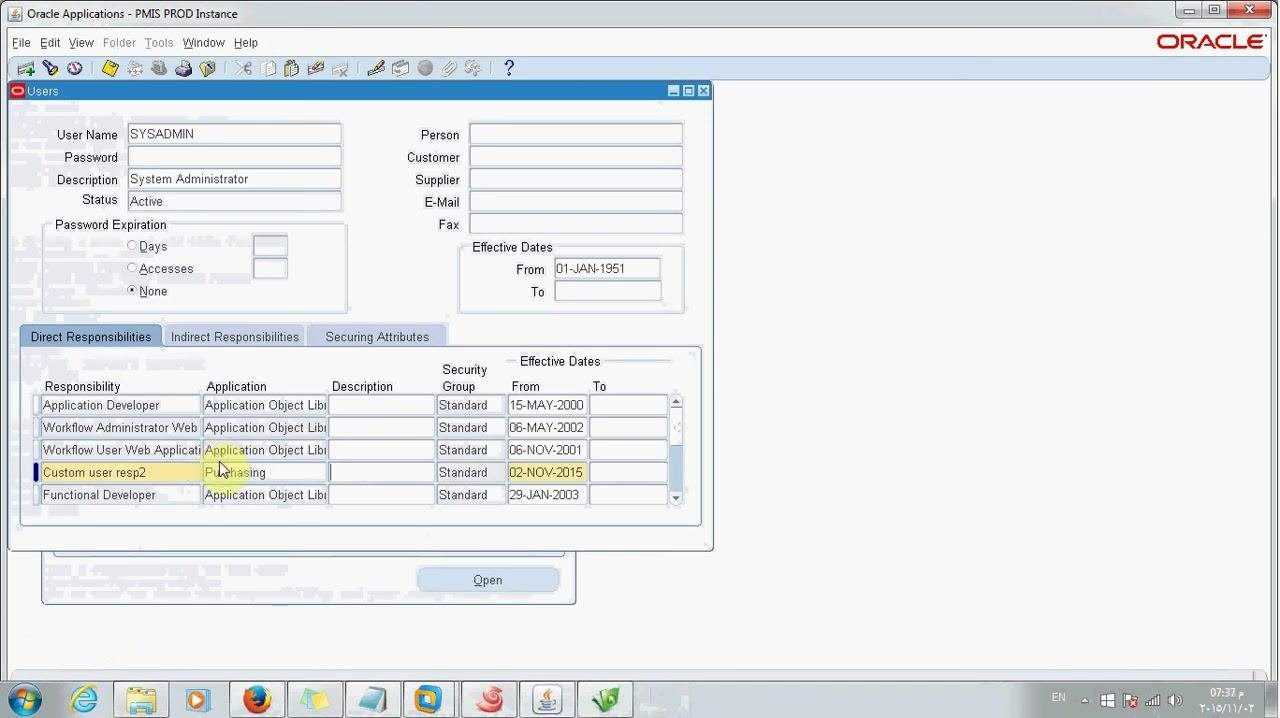Click the Save floppy disk icon
1280x718 pixels.
click(x=110, y=68)
